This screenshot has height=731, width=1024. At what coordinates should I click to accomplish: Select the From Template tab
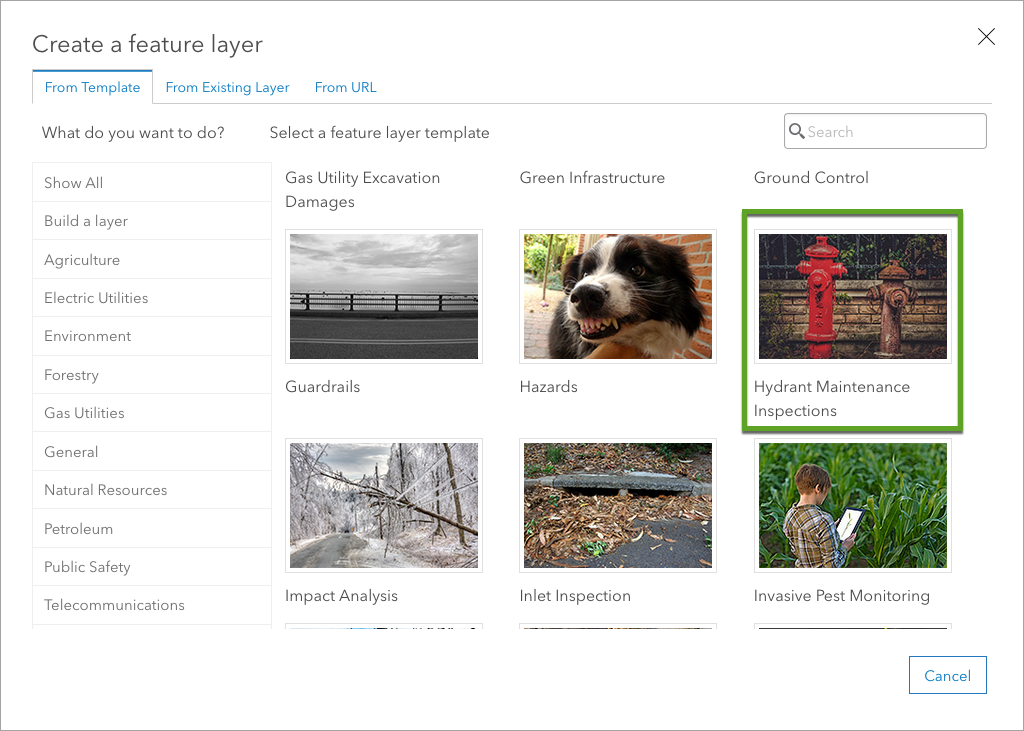(x=92, y=87)
